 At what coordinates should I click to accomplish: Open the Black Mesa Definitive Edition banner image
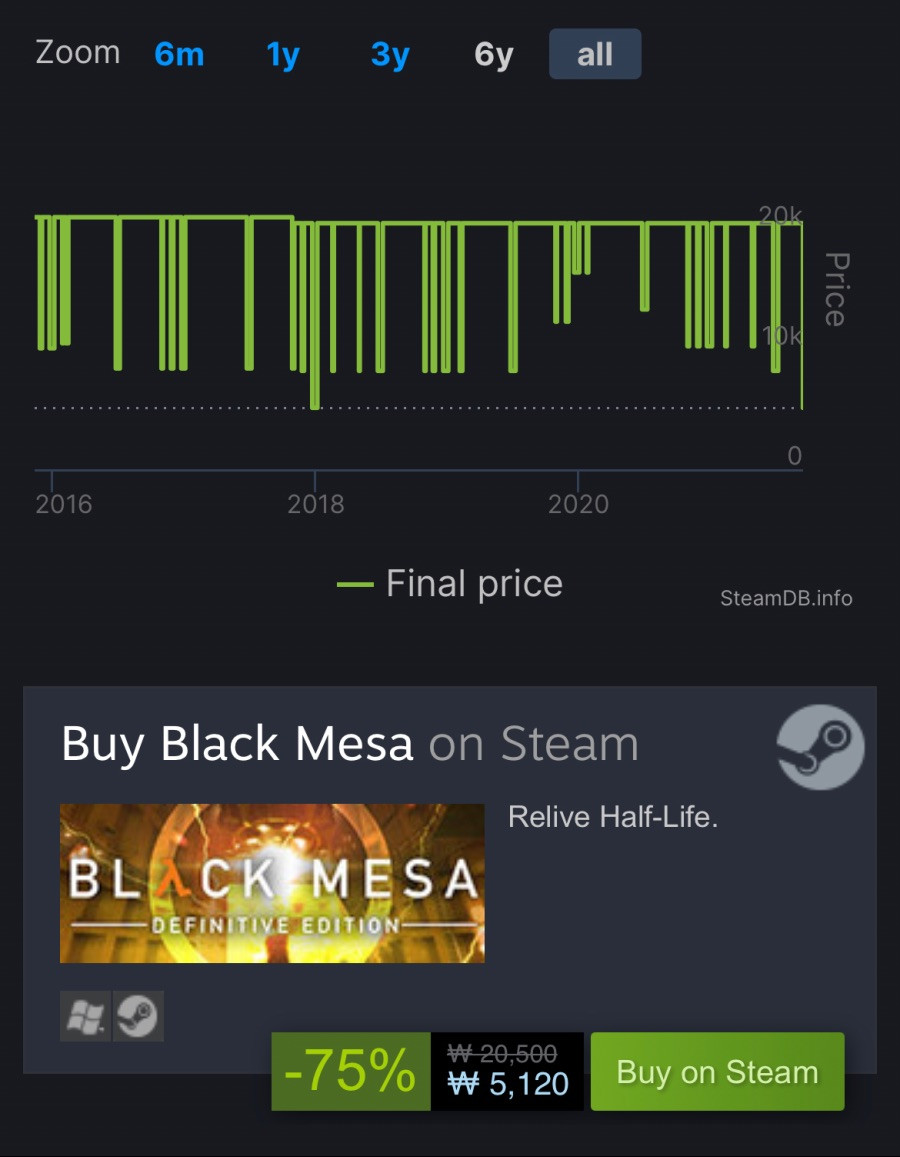coord(272,883)
